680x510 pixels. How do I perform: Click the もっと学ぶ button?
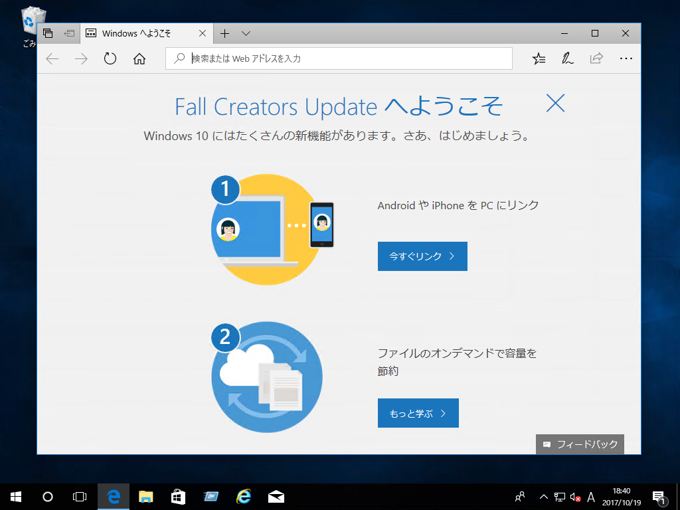tap(418, 413)
